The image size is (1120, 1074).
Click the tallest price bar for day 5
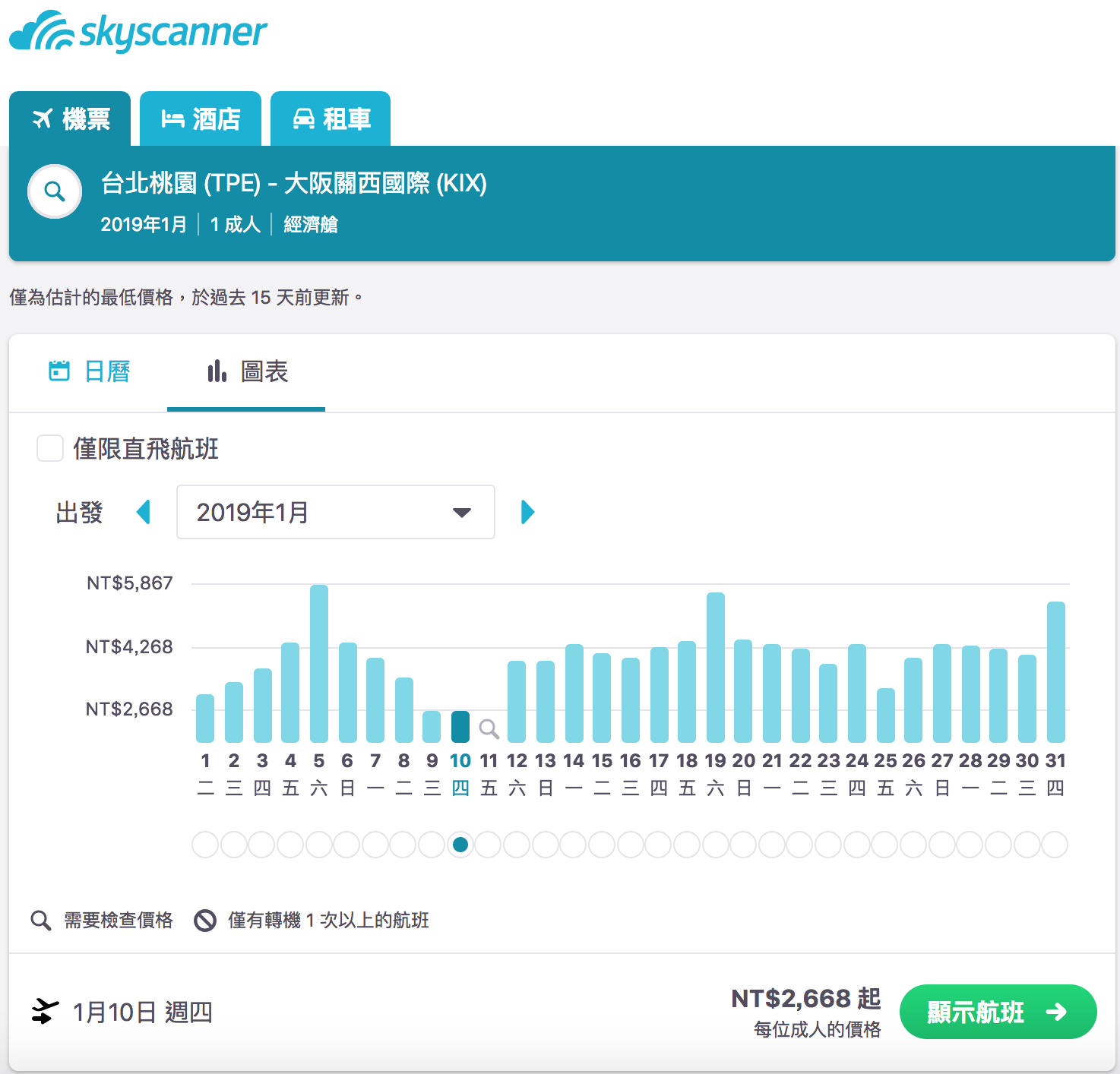click(319, 662)
